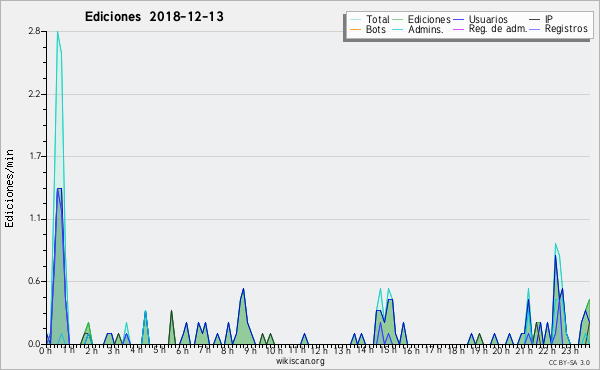
Task: Click the chart title 'Ediciones 2018-12-13'
Action: [x=154, y=17]
